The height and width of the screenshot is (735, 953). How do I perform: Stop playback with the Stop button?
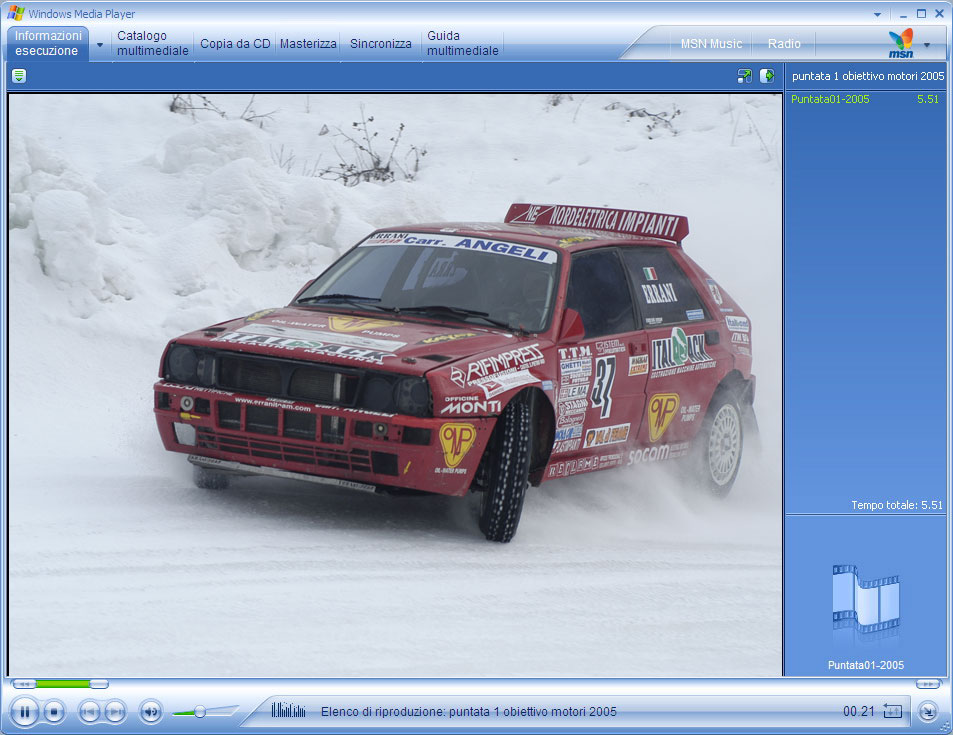[54, 711]
